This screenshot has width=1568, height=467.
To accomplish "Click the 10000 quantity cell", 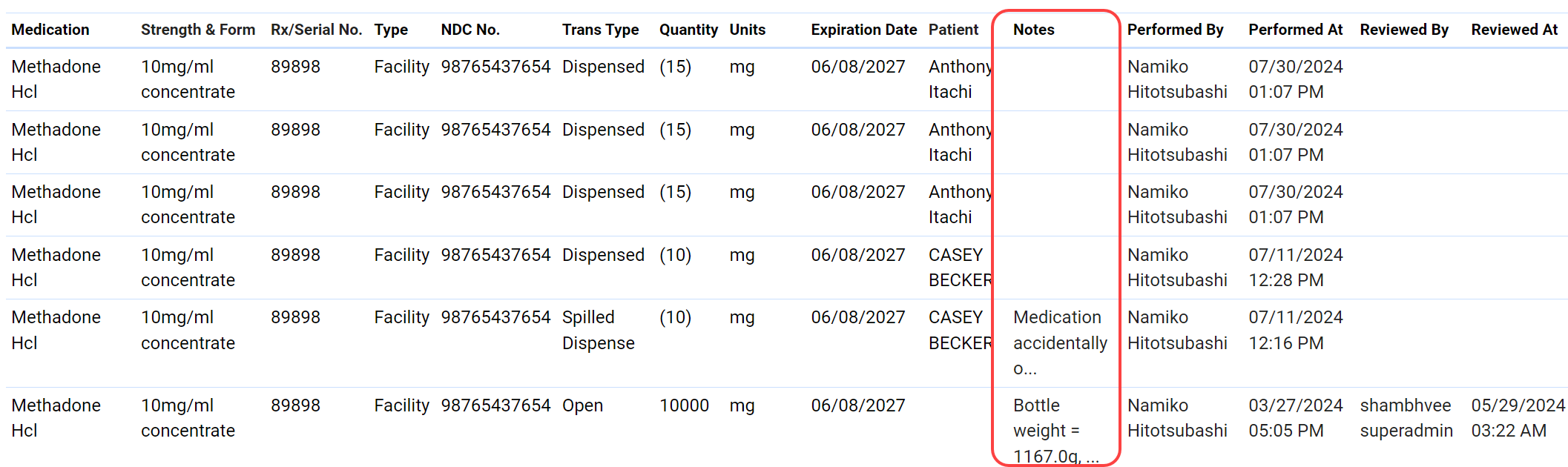I will click(684, 405).
